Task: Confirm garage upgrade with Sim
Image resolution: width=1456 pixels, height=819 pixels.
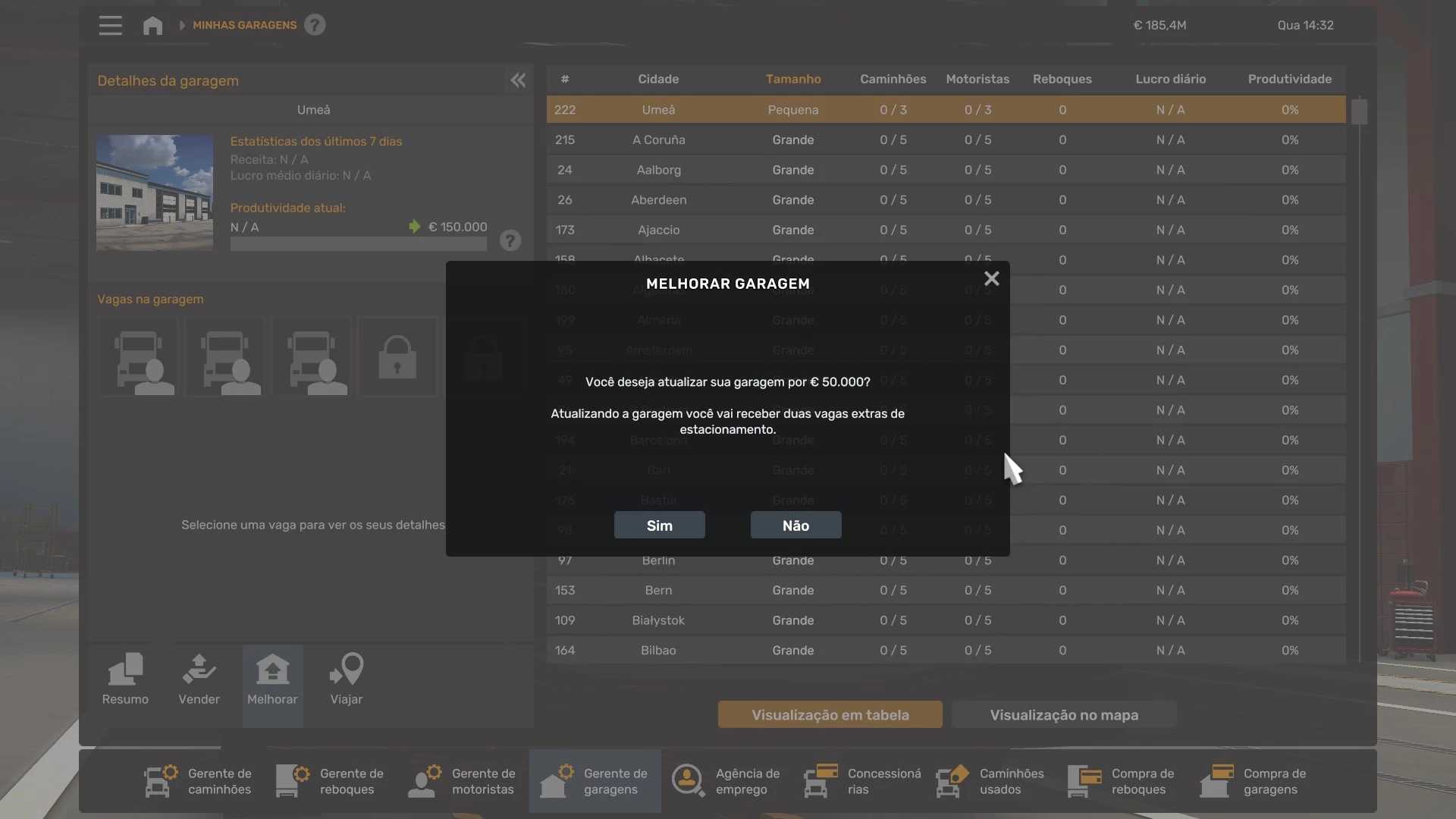Action: [659, 525]
